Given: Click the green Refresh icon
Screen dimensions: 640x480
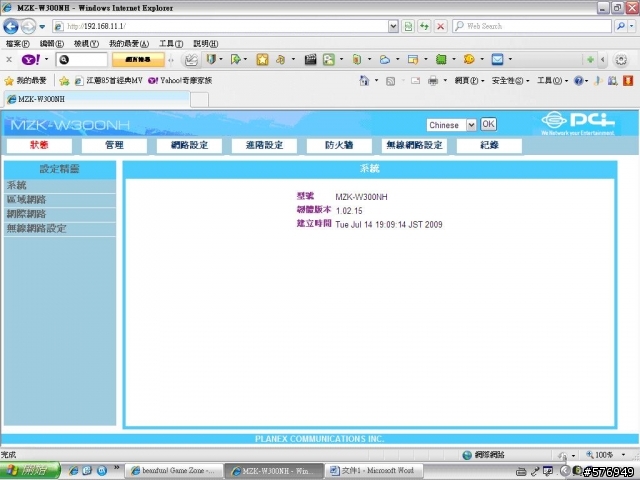Looking at the screenshot, I should [424, 27].
